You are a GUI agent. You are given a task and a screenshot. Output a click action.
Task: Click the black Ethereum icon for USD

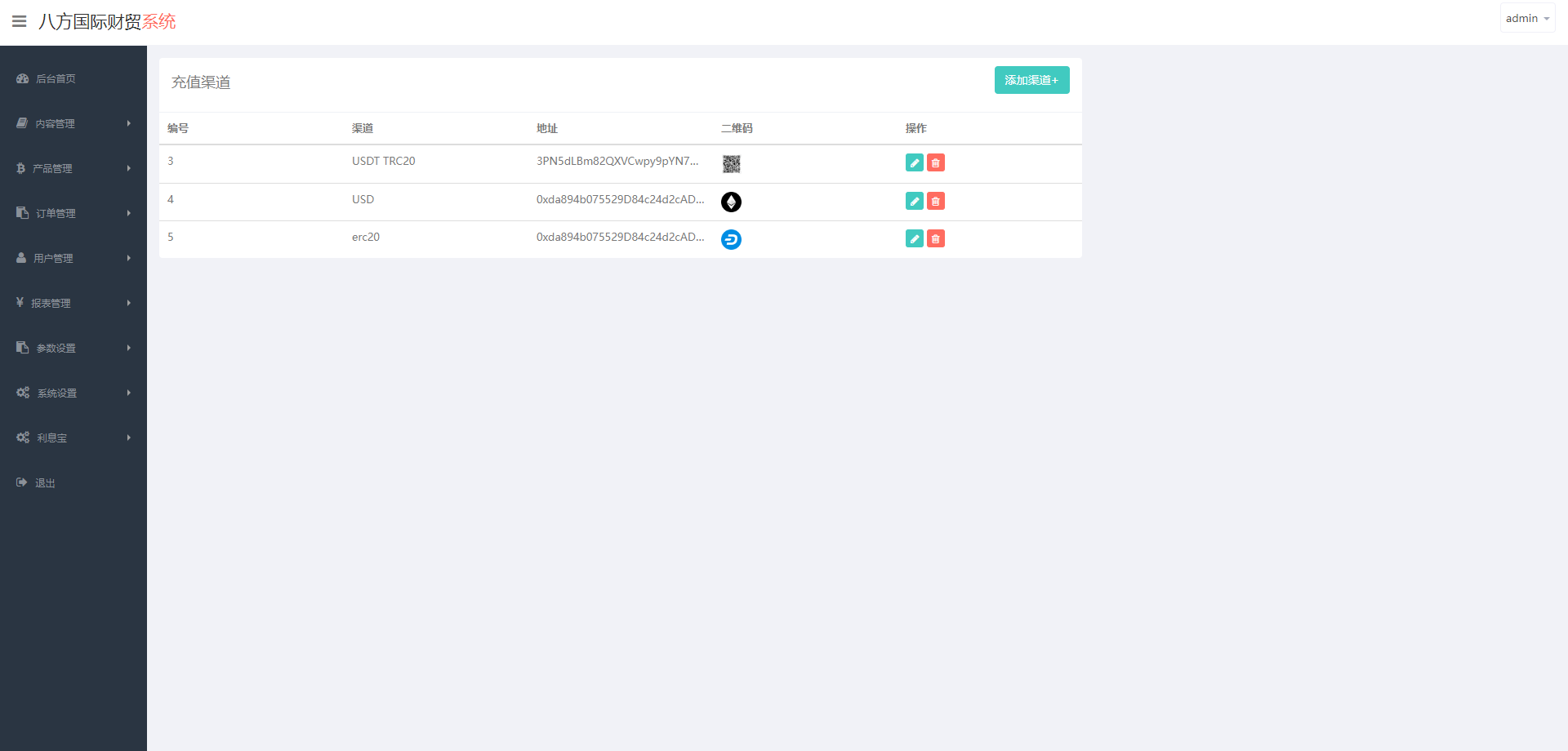[731, 202]
